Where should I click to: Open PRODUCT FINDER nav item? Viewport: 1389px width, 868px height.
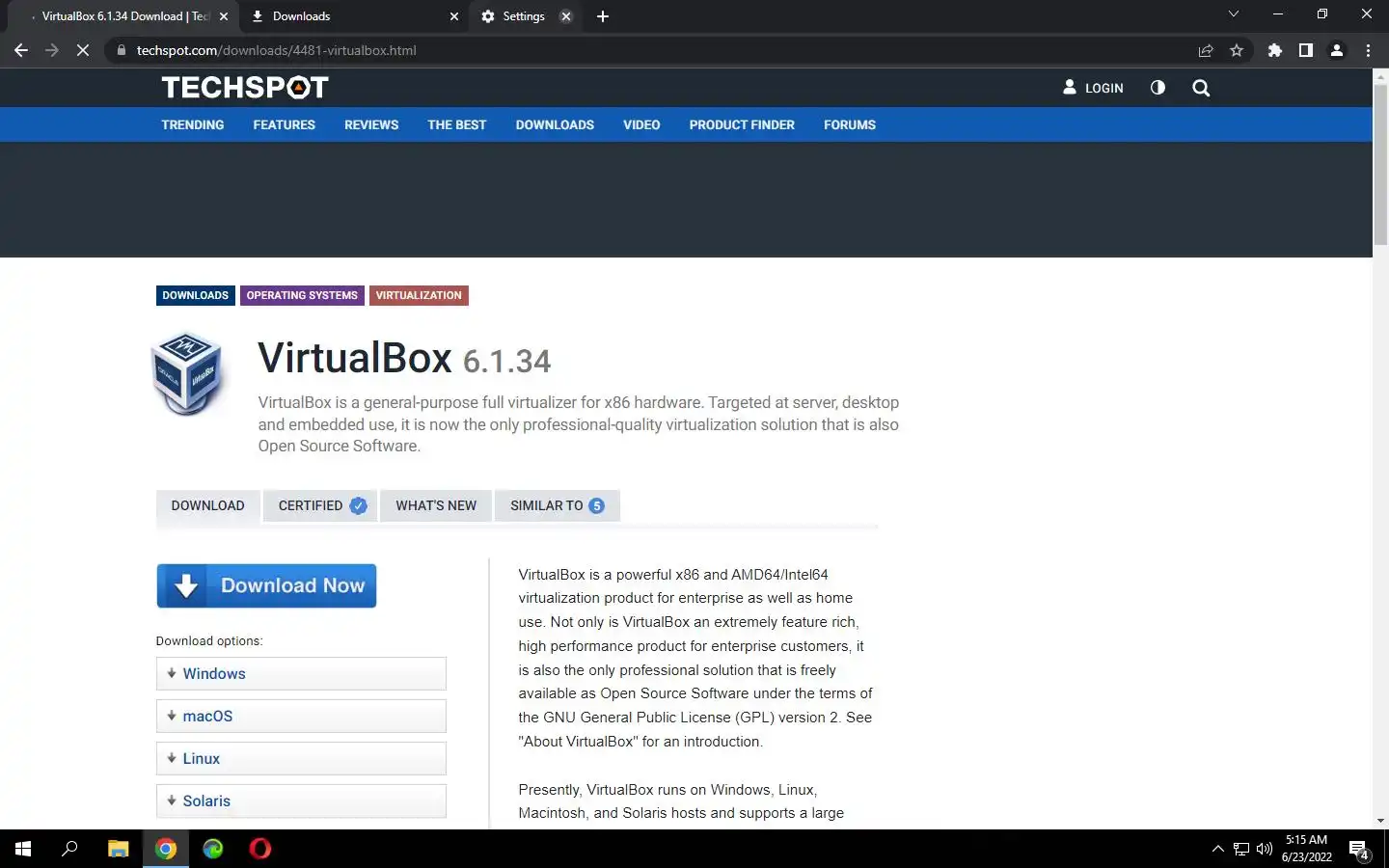(742, 124)
